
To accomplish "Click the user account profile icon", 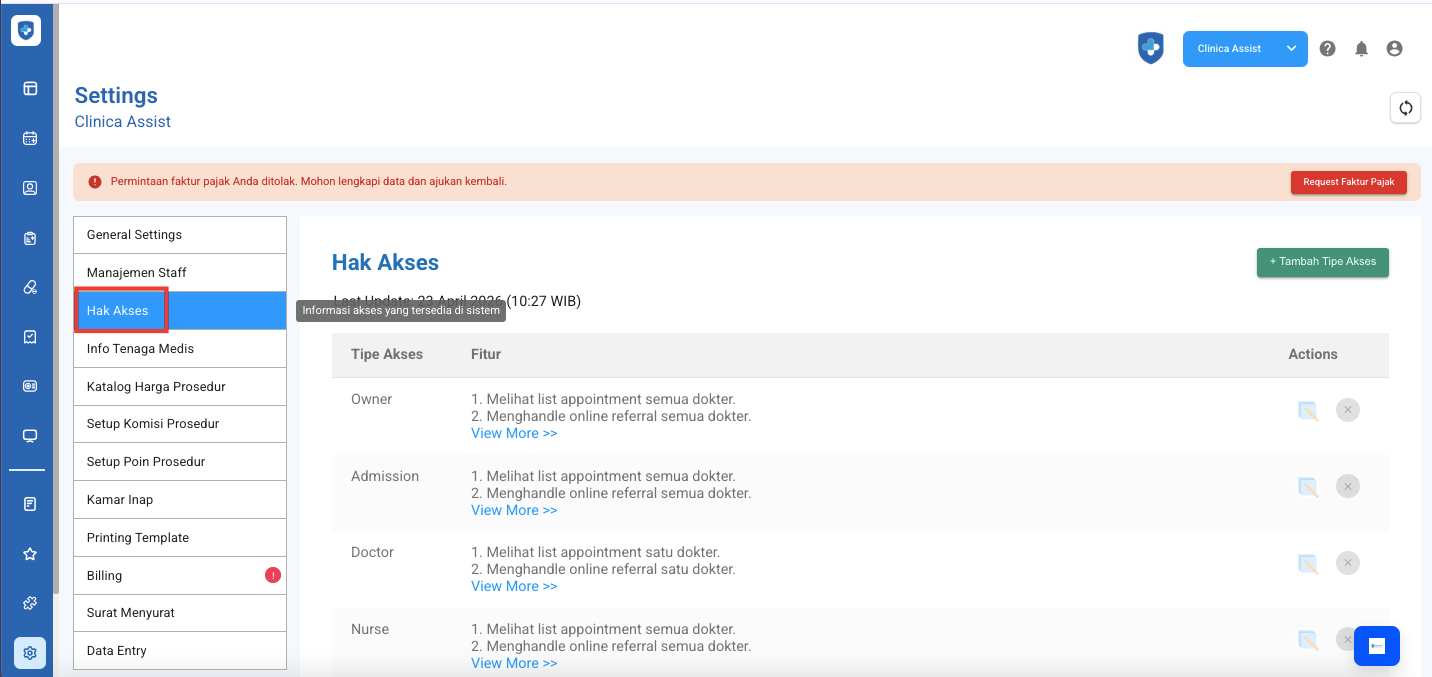I will [x=1394, y=49].
